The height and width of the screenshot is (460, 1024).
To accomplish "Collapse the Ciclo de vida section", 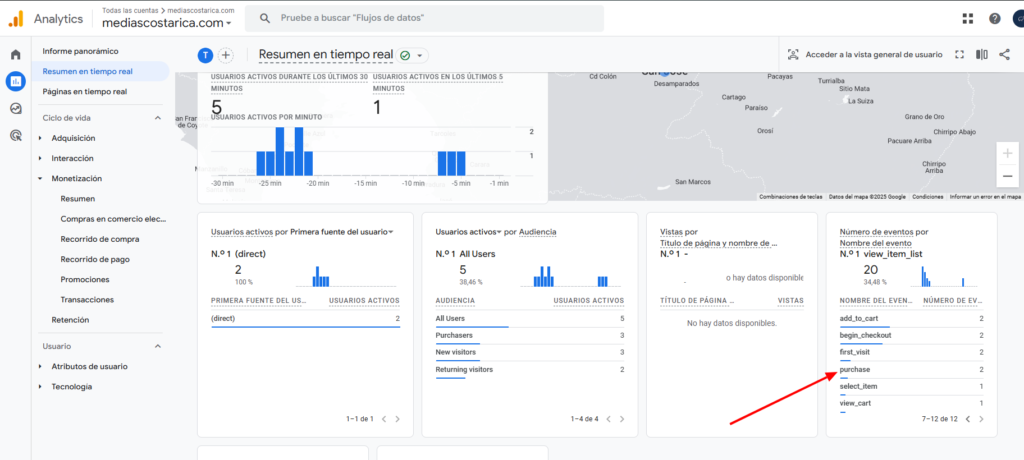I will [157, 118].
